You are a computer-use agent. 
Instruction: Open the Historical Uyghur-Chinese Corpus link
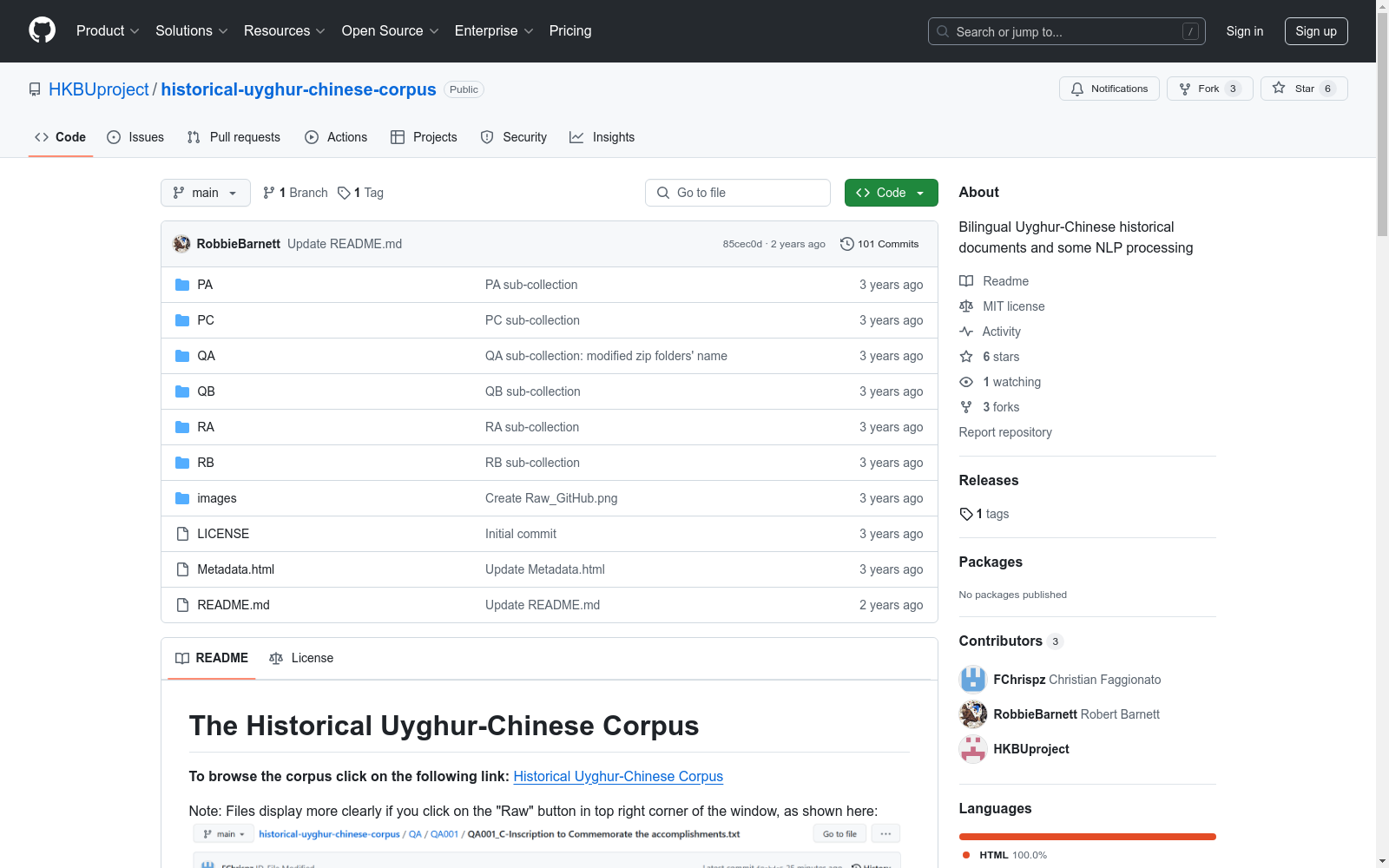click(617, 776)
